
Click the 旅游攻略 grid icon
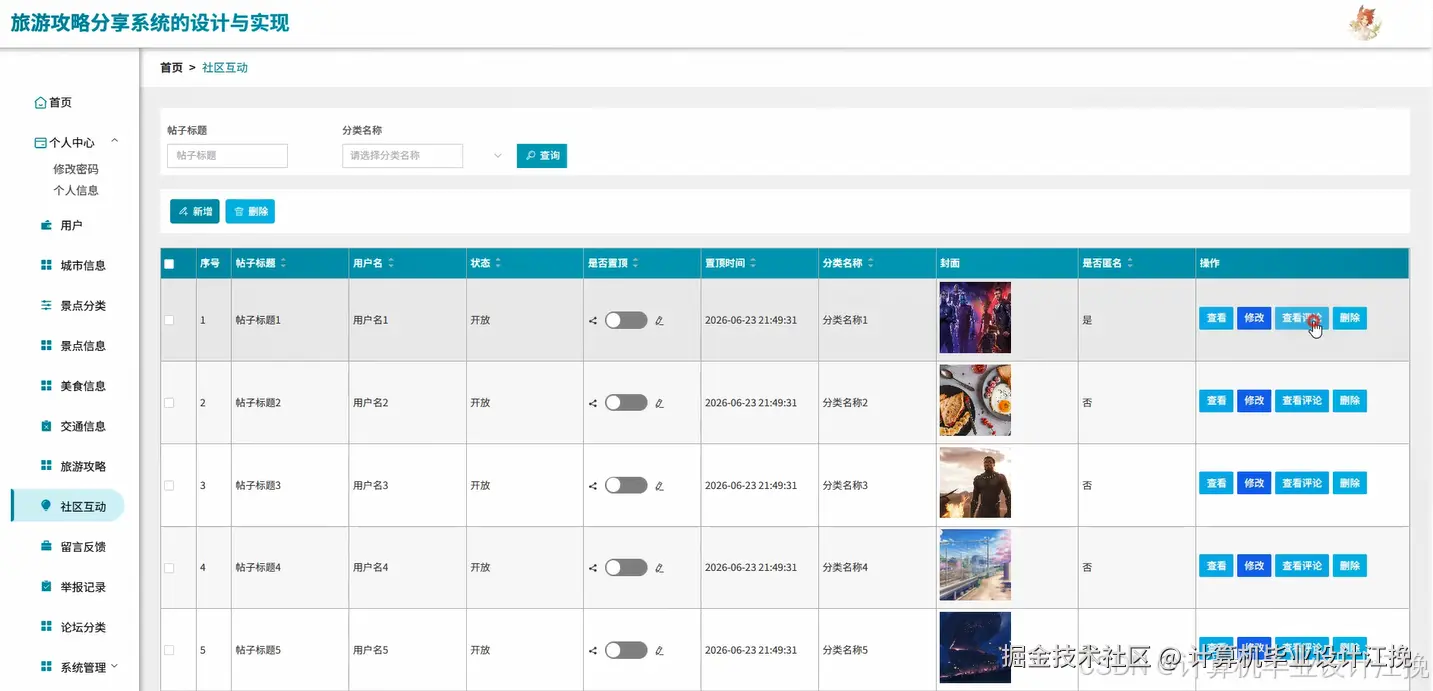click(46, 466)
